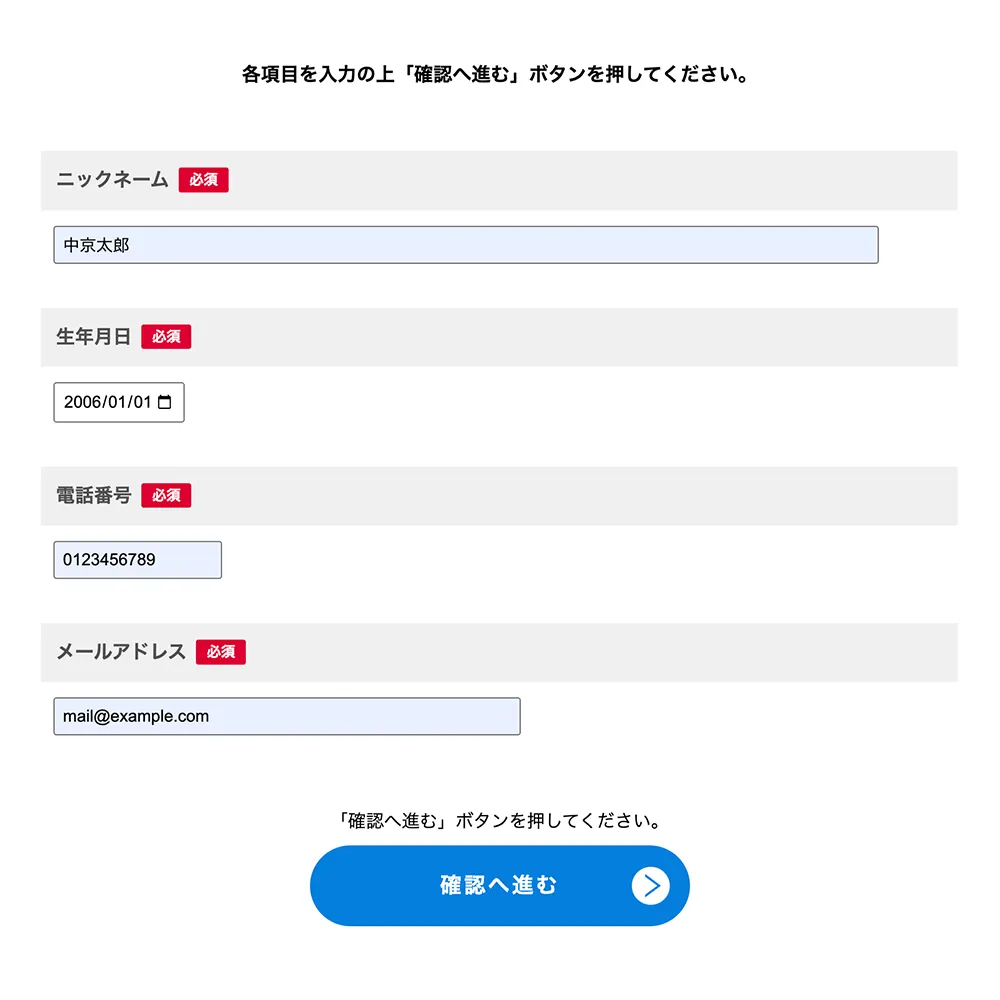Open the calendar picker icon in birthdate field

coord(166,402)
